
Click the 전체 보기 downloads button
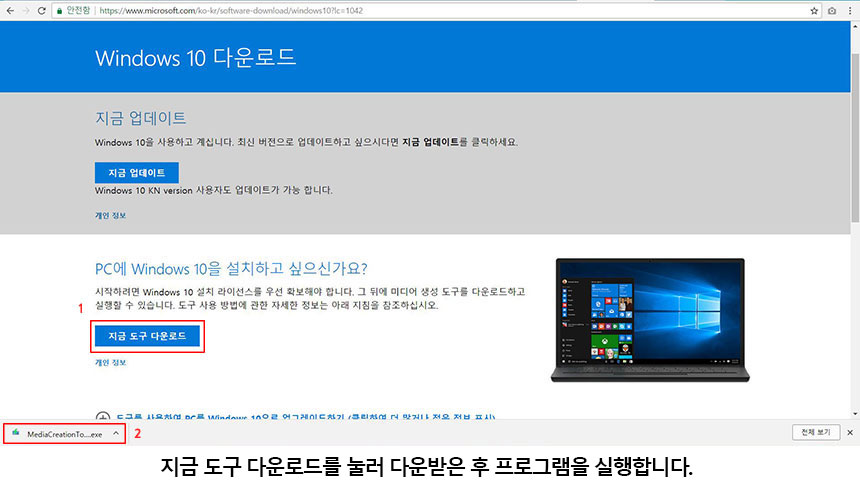click(x=816, y=432)
